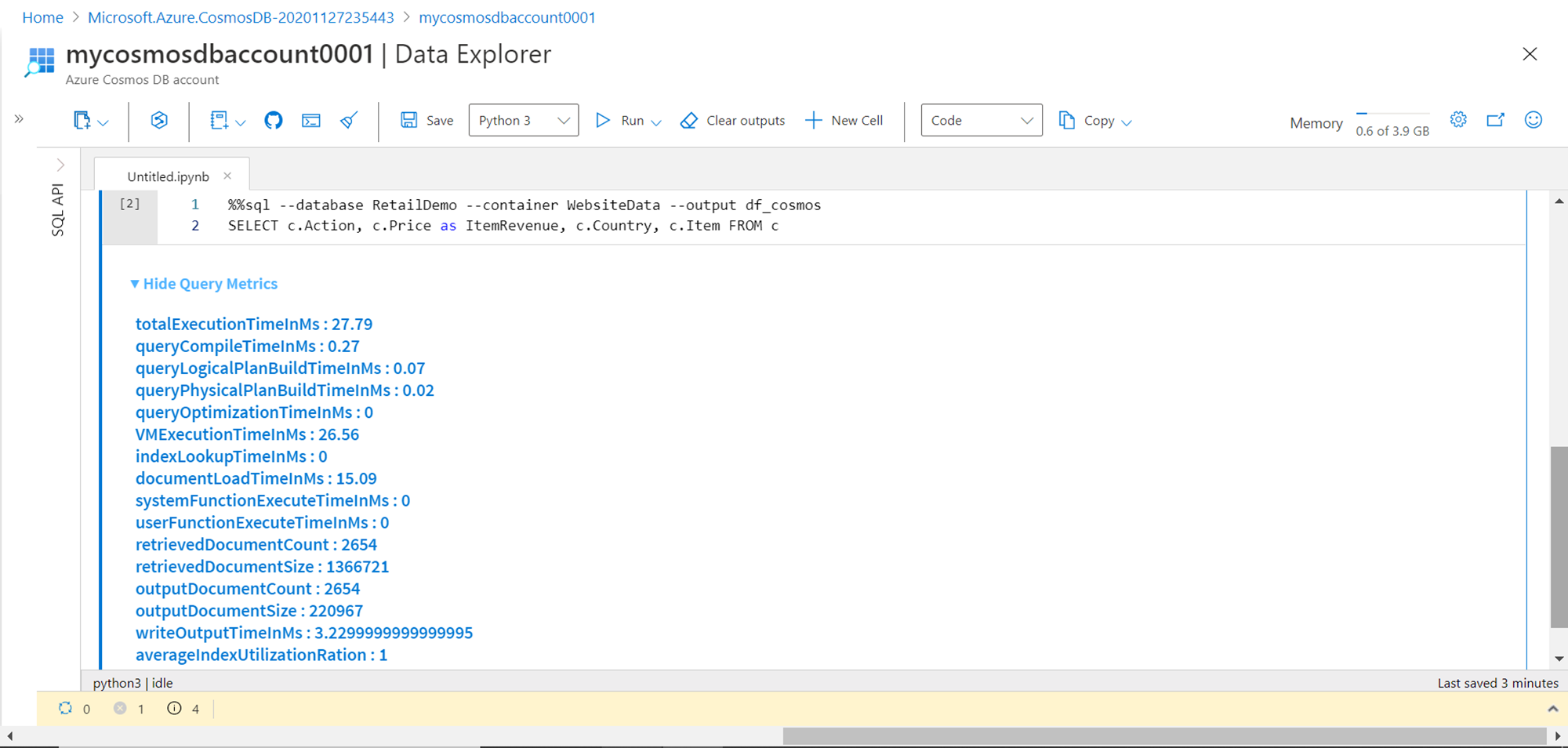The image size is (1568, 748).
Task: Click the brush icon in the toolbar
Action: 349,120
